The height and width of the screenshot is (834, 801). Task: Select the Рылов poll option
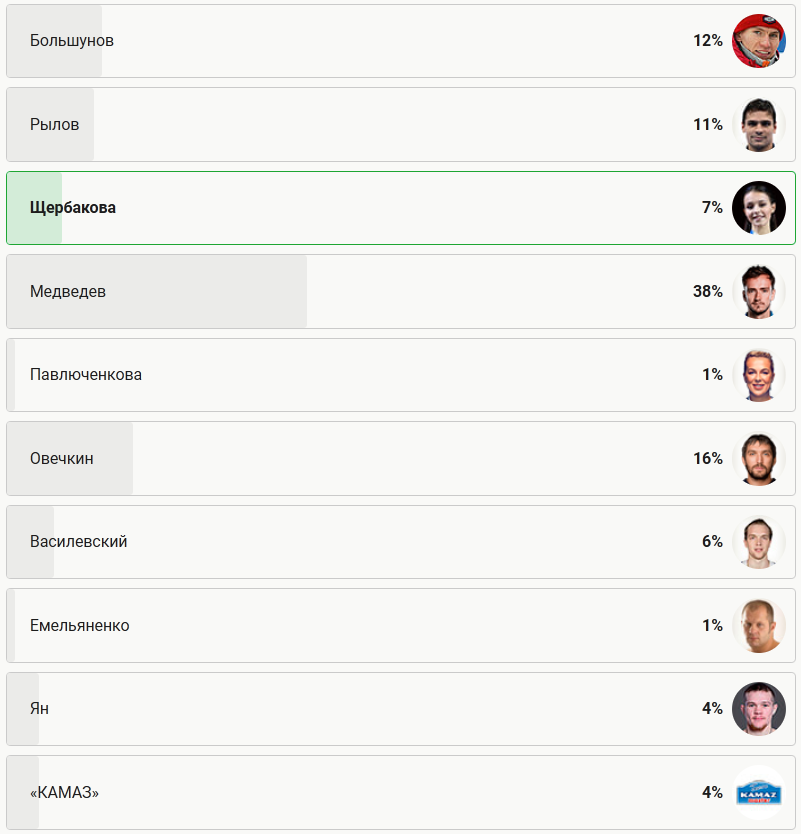(x=400, y=125)
